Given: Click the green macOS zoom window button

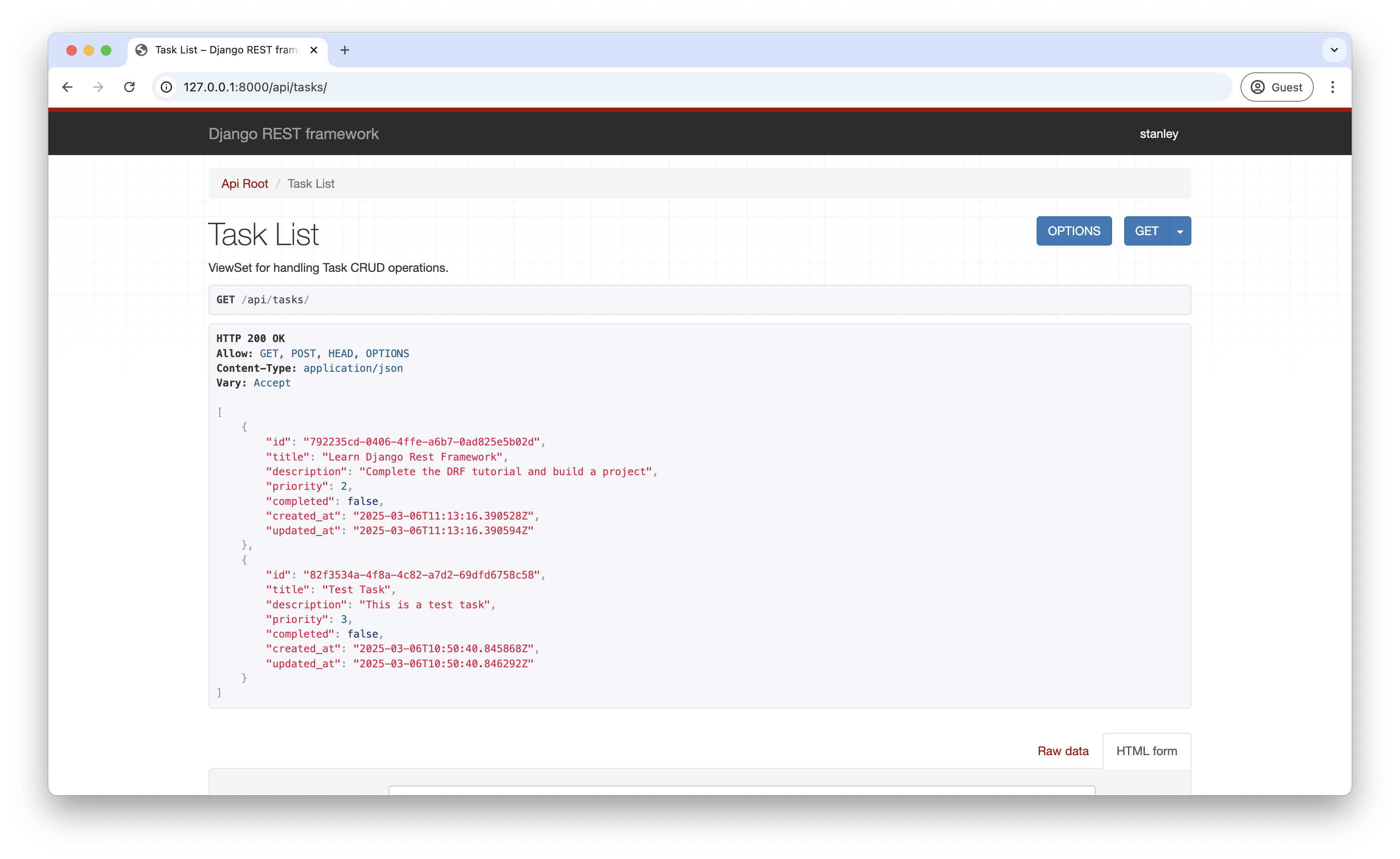Looking at the screenshot, I should pyautogui.click(x=106, y=50).
